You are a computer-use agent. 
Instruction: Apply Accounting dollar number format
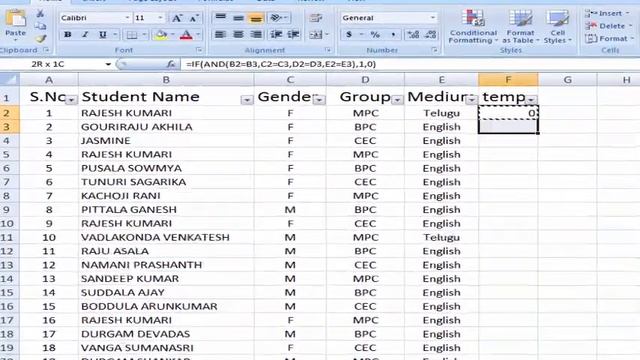[x=349, y=35]
